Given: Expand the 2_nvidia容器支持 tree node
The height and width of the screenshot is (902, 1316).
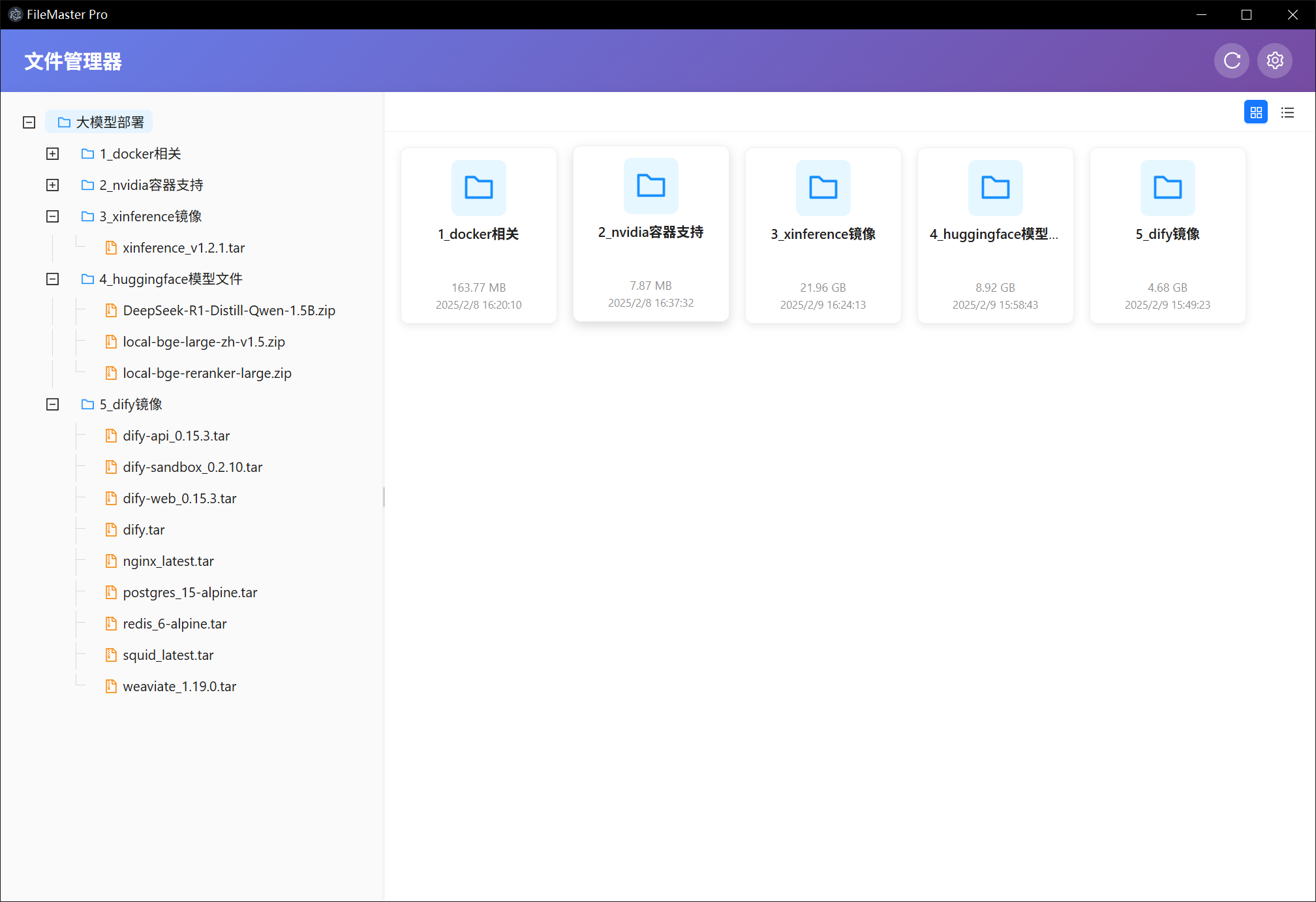Looking at the screenshot, I should 53,185.
